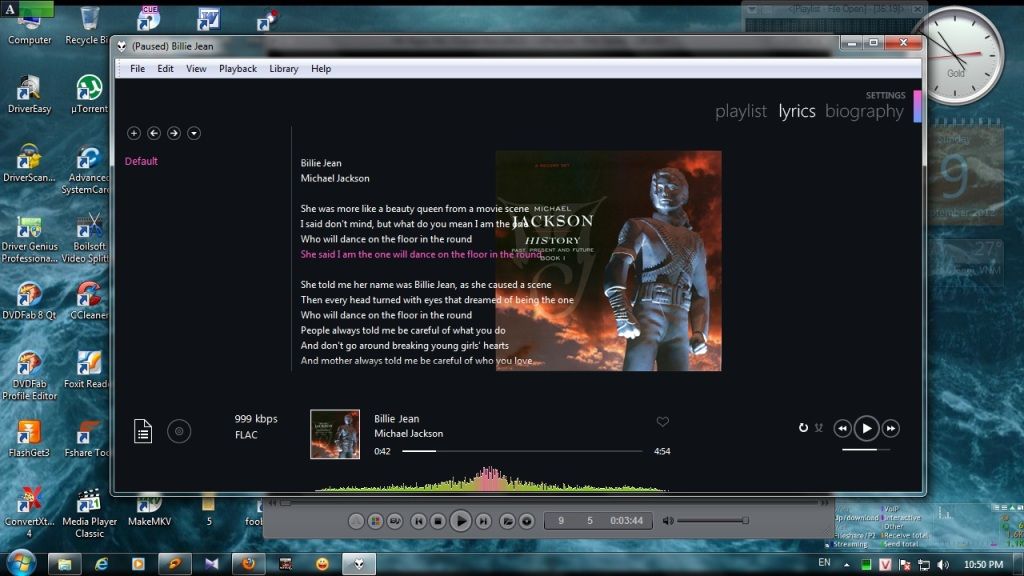Viewport: 1024px width, 576px height.
Task: Open Firefox from the taskbar
Action: pyautogui.click(x=248, y=564)
